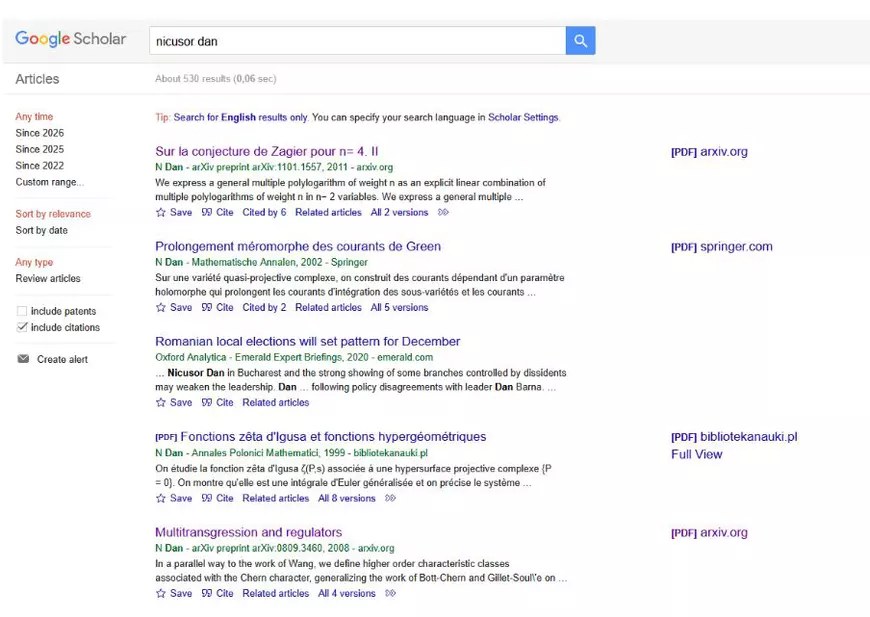The image size is (870, 617).
Task: Show more actions for Prolongement méromorphe result
Action: (443, 307)
